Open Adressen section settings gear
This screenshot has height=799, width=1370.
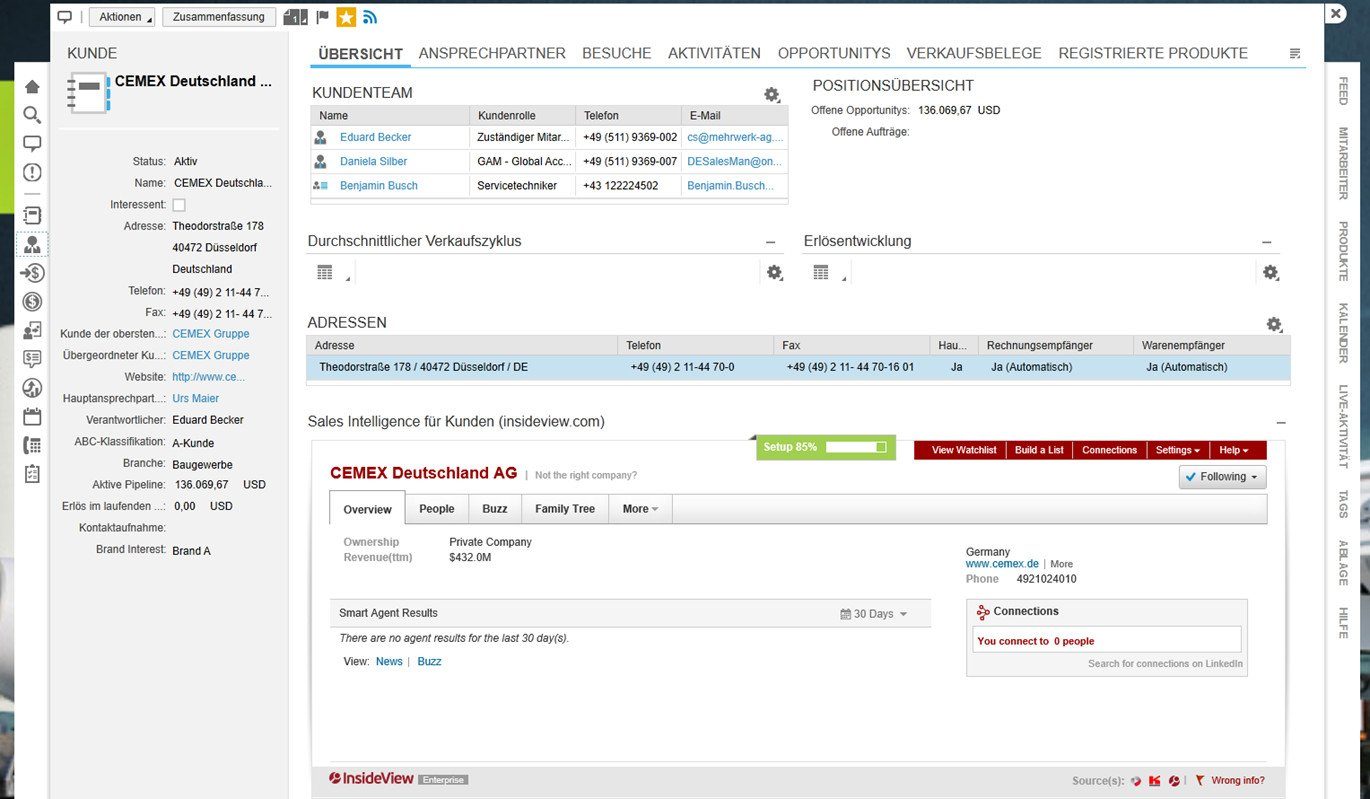pos(1274,324)
